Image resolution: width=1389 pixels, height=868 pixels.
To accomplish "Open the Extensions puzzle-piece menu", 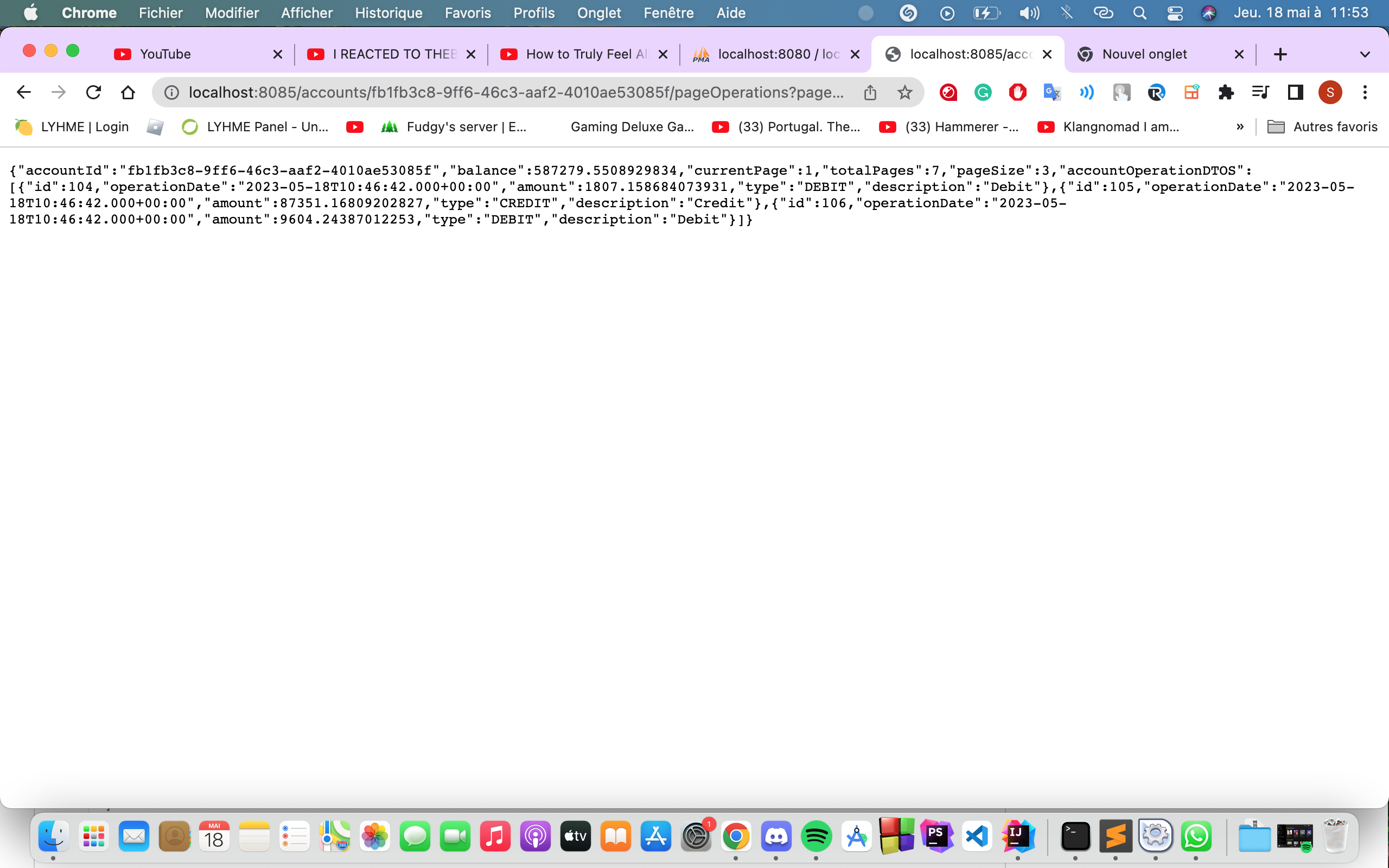I will pyautogui.click(x=1226, y=92).
